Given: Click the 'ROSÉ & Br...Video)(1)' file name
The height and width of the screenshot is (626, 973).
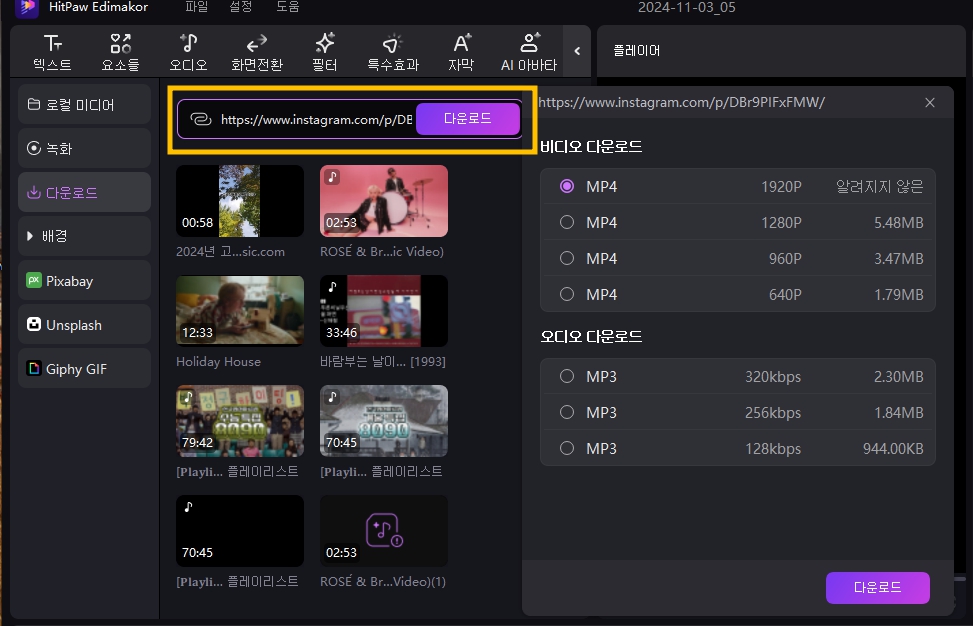Looking at the screenshot, I should pyautogui.click(x=383, y=581).
